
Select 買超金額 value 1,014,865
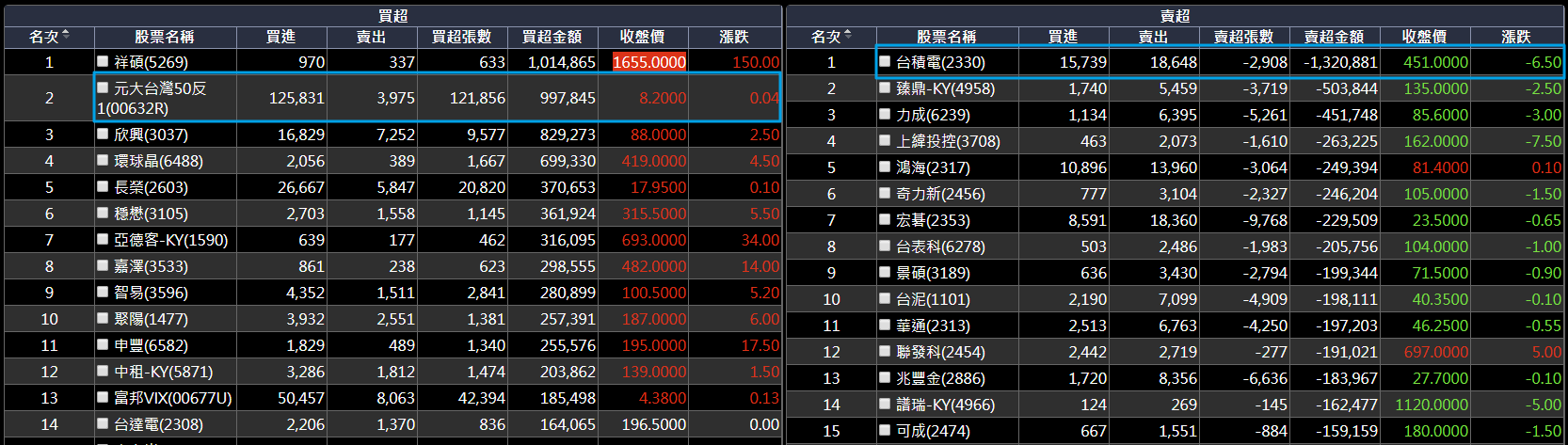(562, 62)
